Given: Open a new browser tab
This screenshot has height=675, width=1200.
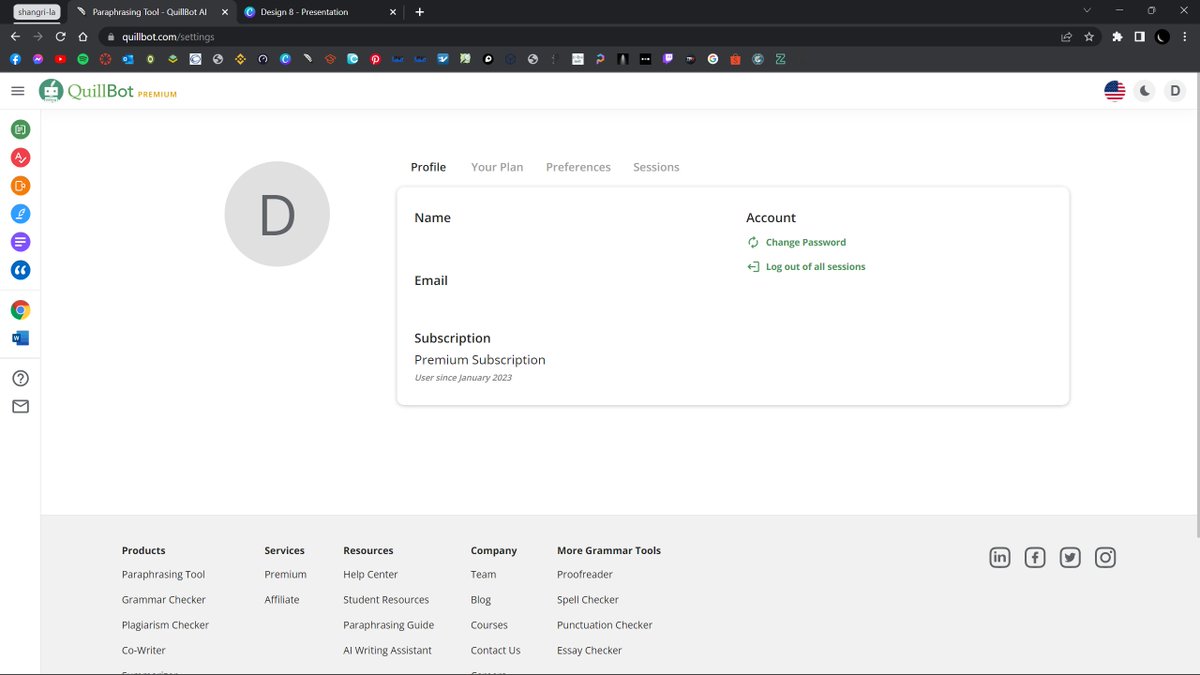Looking at the screenshot, I should (419, 12).
